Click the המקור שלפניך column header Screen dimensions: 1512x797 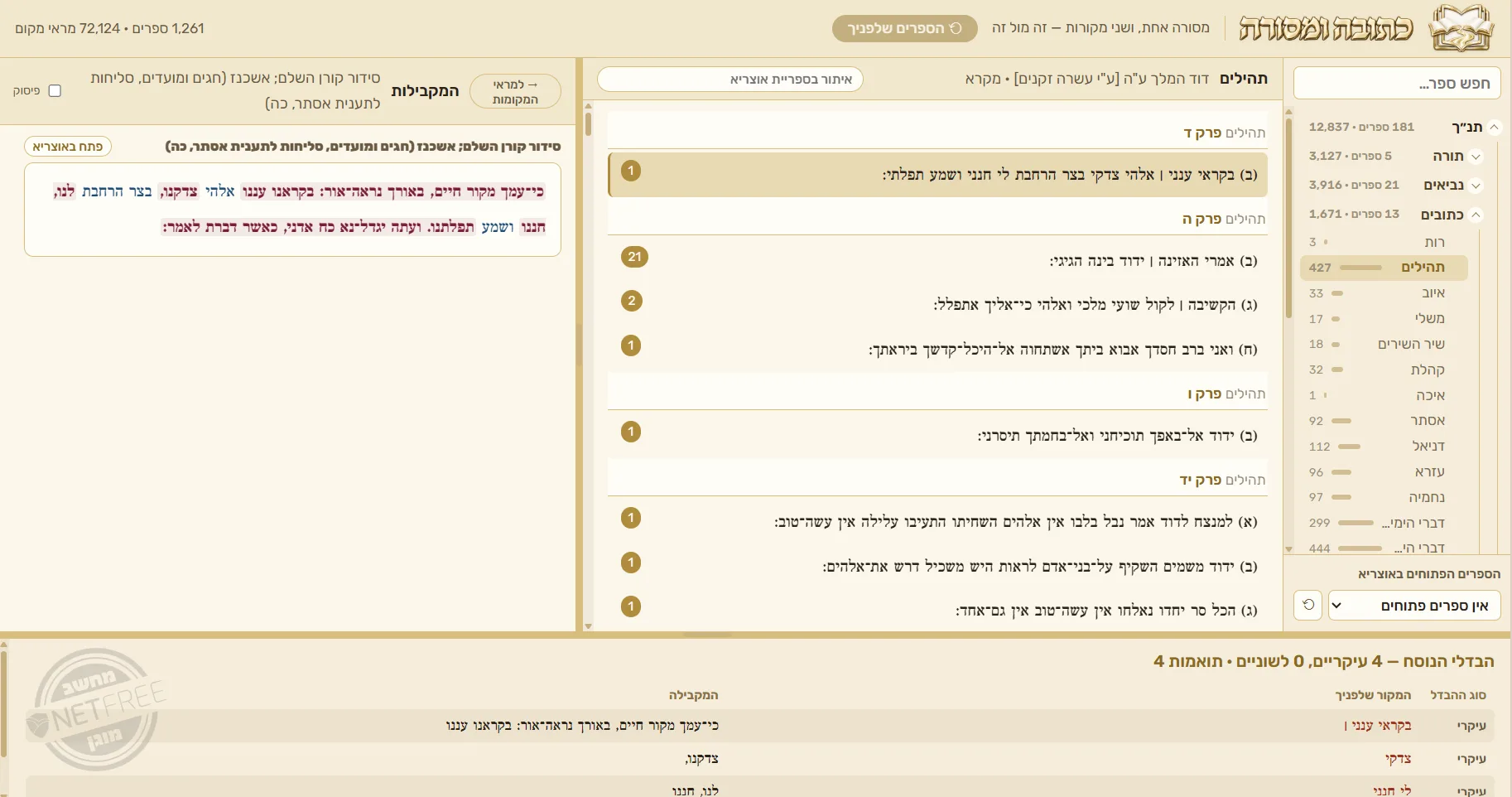point(1373,695)
